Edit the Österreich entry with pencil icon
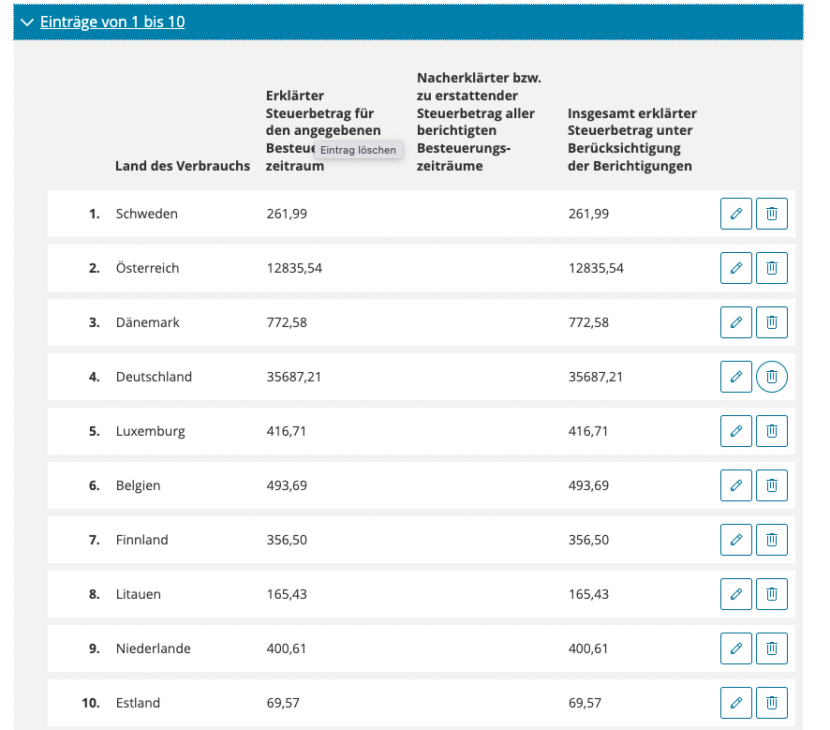The width and height of the screenshot is (830, 730). 736,268
